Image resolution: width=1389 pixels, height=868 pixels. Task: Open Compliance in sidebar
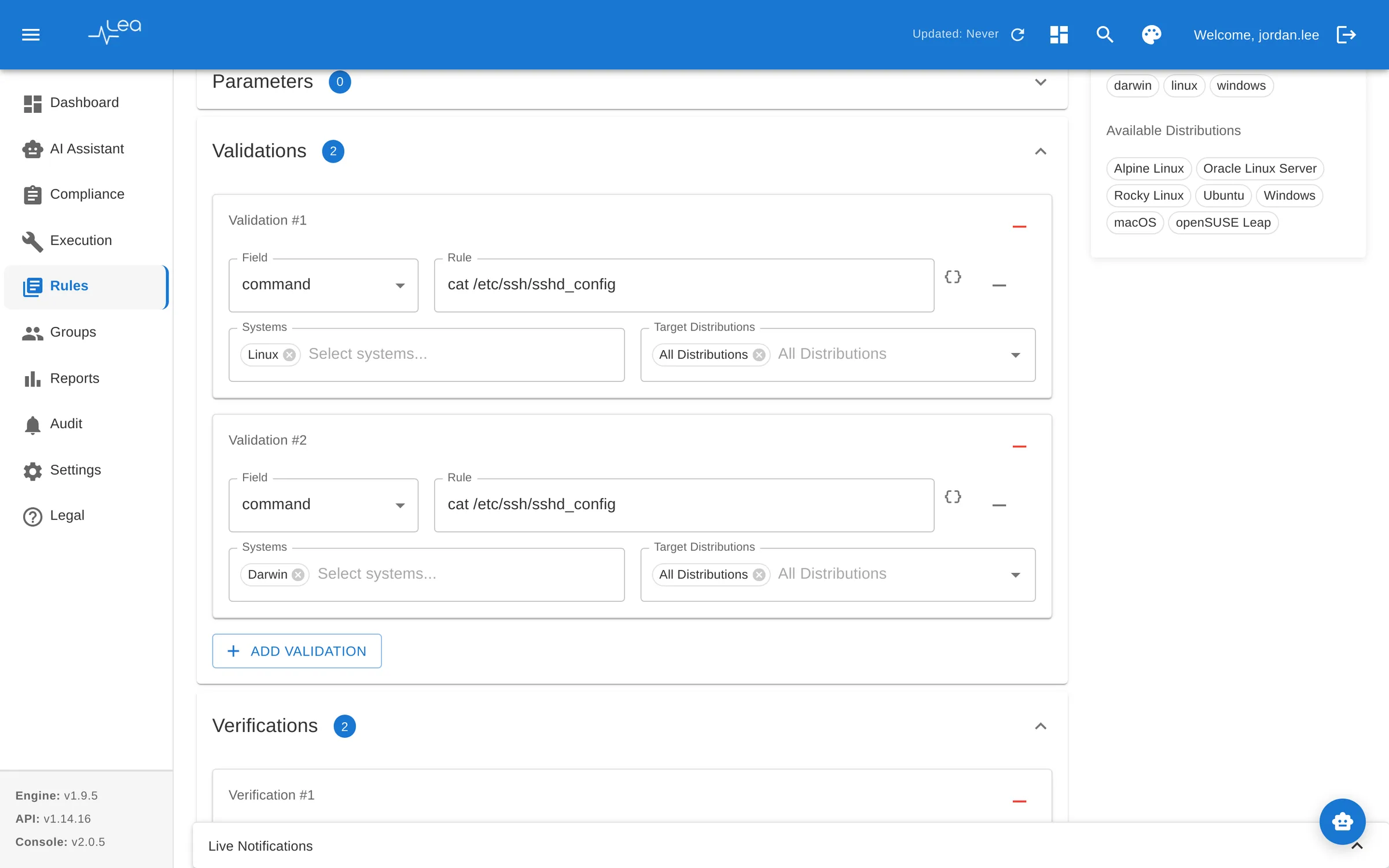tap(86, 194)
